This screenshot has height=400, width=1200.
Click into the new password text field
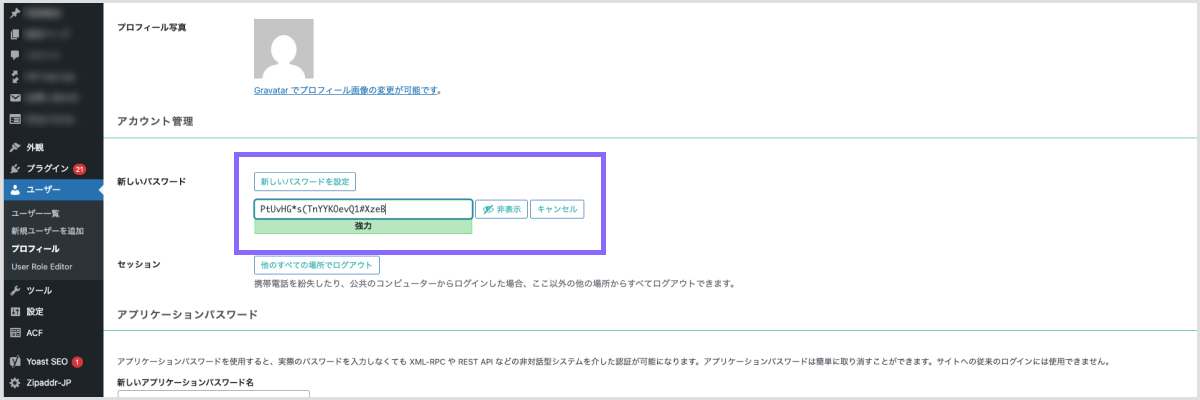click(363, 209)
